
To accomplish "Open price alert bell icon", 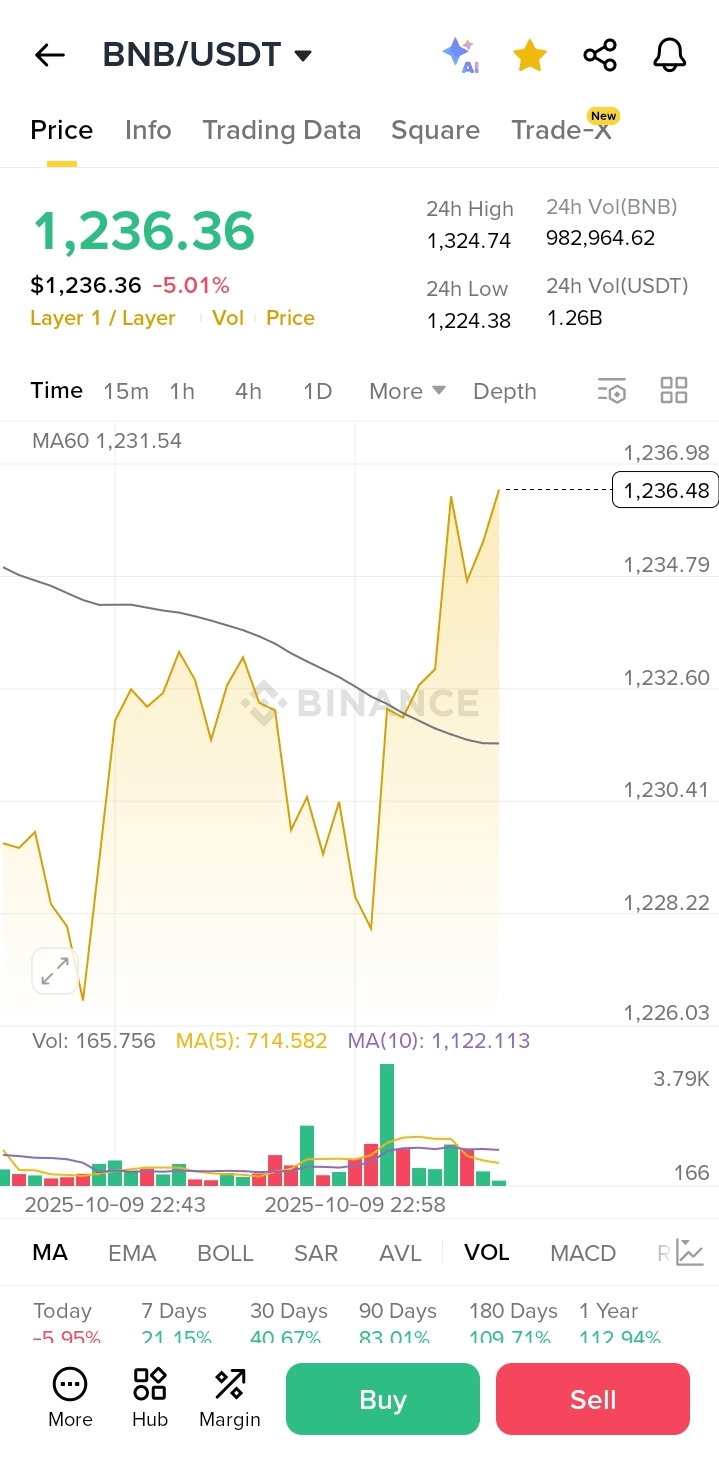I will pos(669,55).
